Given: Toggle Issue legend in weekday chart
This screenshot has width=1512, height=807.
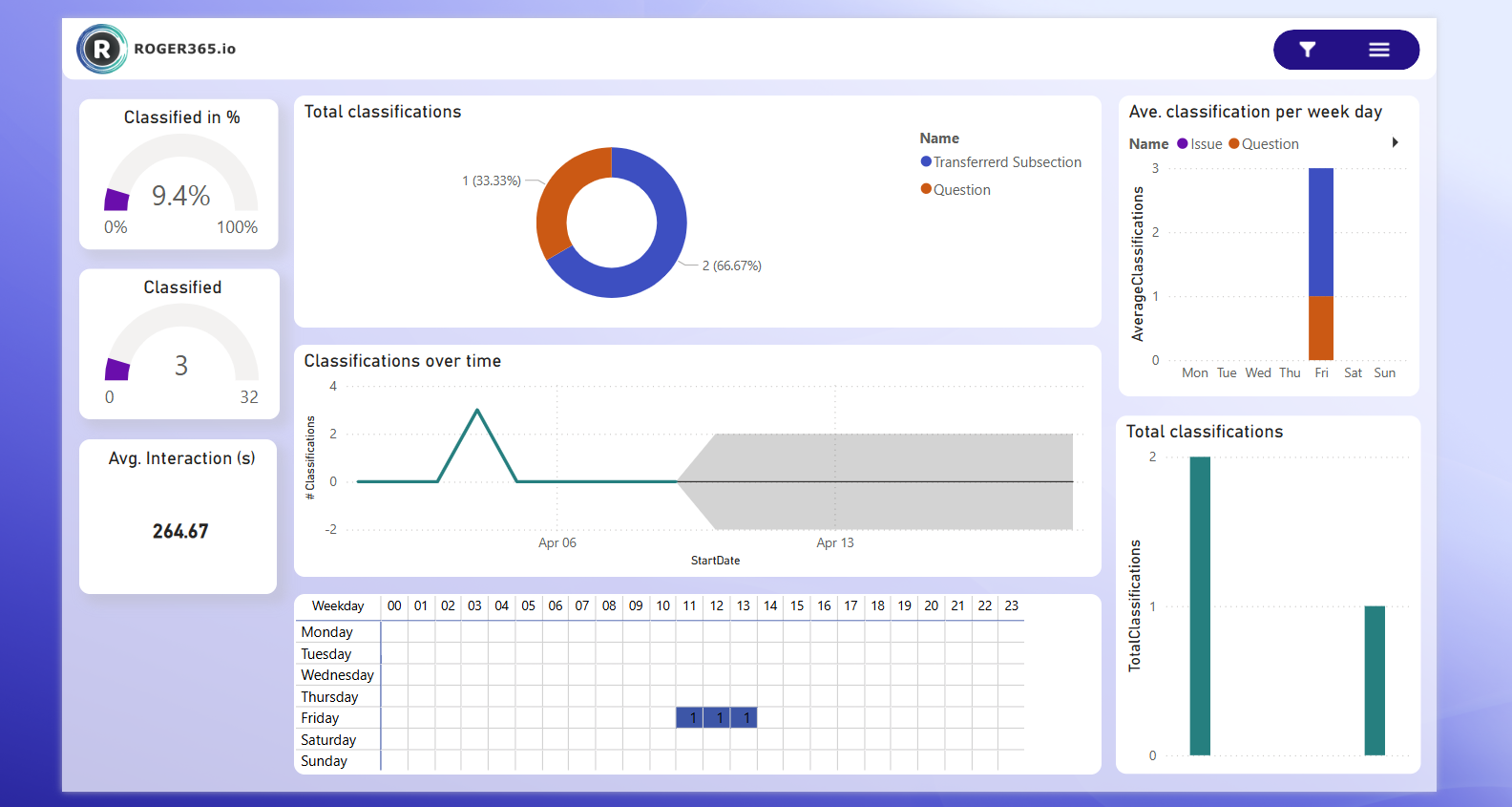Looking at the screenshot, I should [x=1199, y=144].
